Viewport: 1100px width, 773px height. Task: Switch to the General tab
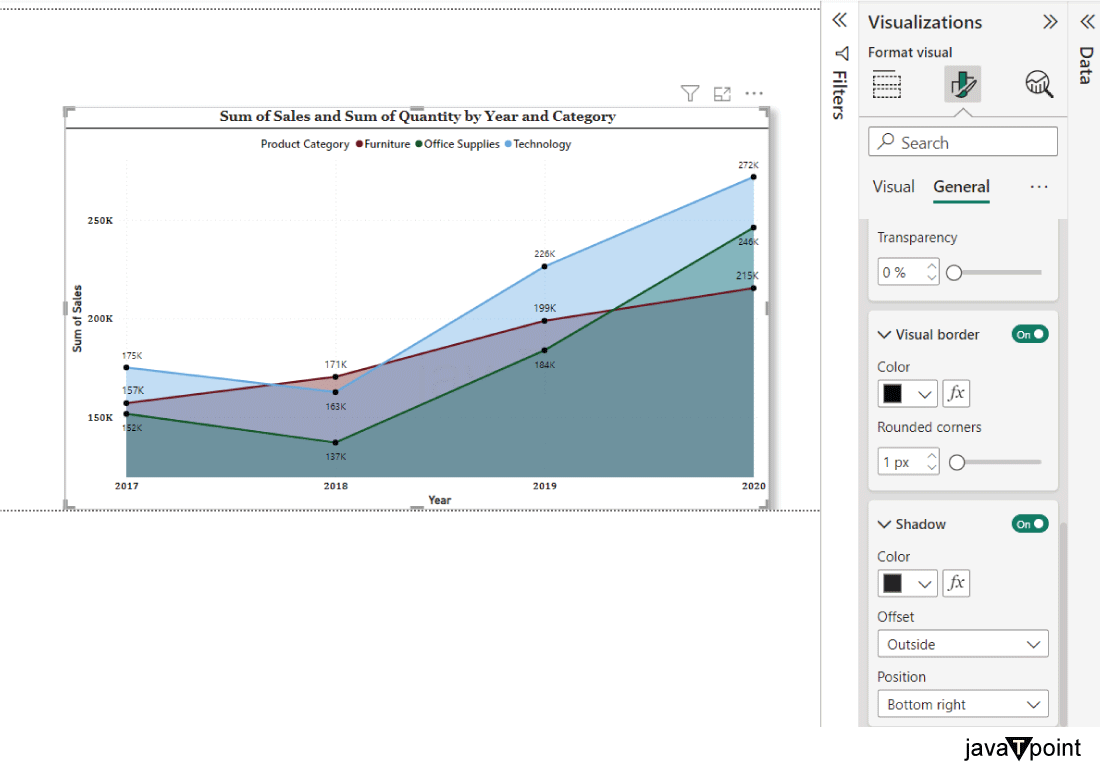(961, 187)
